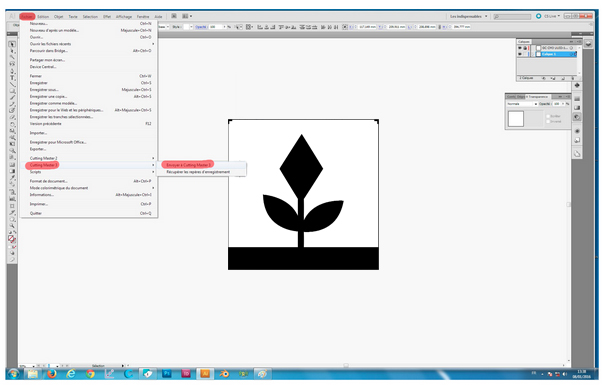Open Google Chrome from the taskbar
The width and height of the screenshot is (607, 389).
(x=90, y=374)
